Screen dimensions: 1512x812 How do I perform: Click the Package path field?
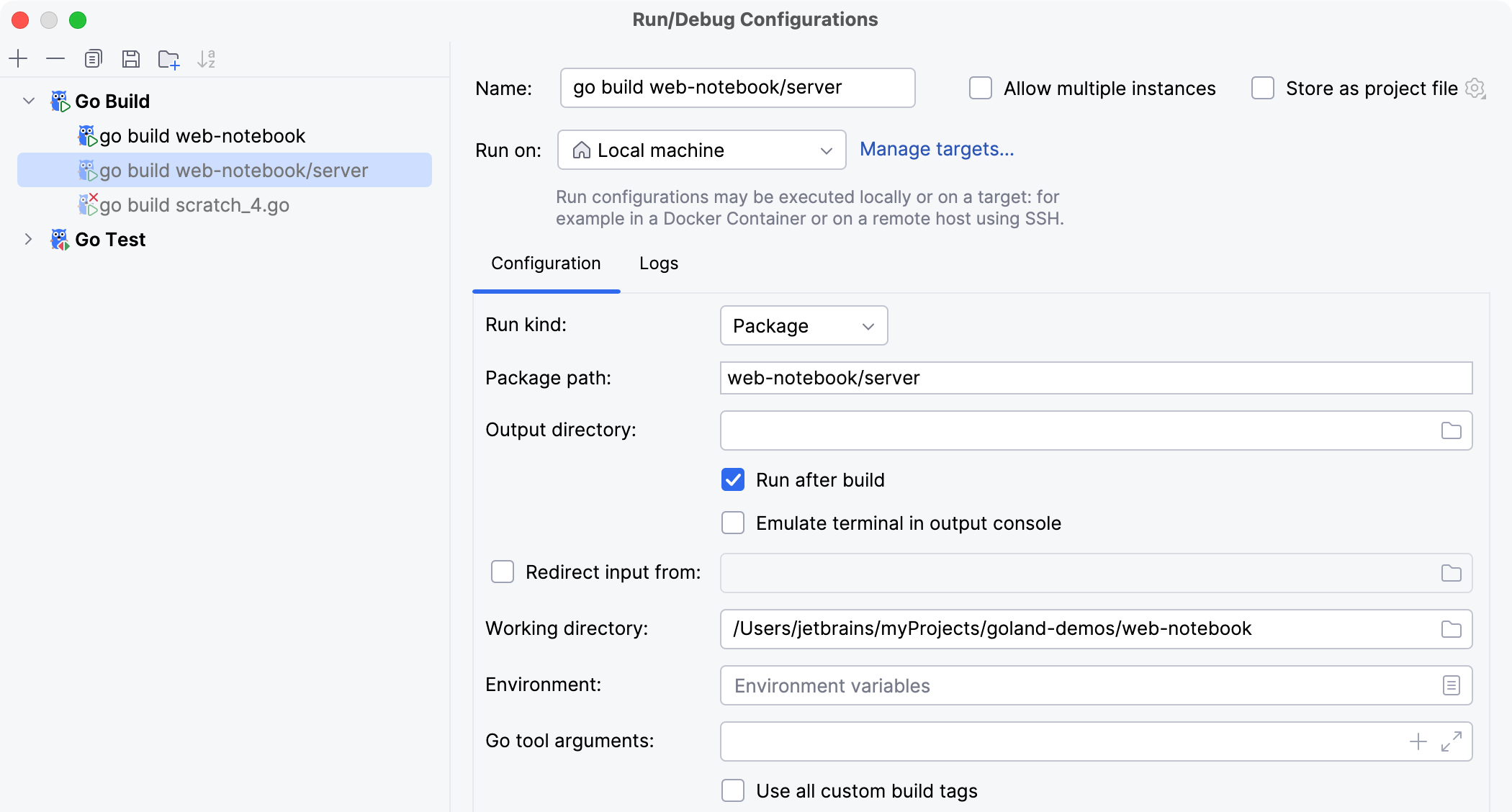pyautogui.click(x=1096, y=377)
